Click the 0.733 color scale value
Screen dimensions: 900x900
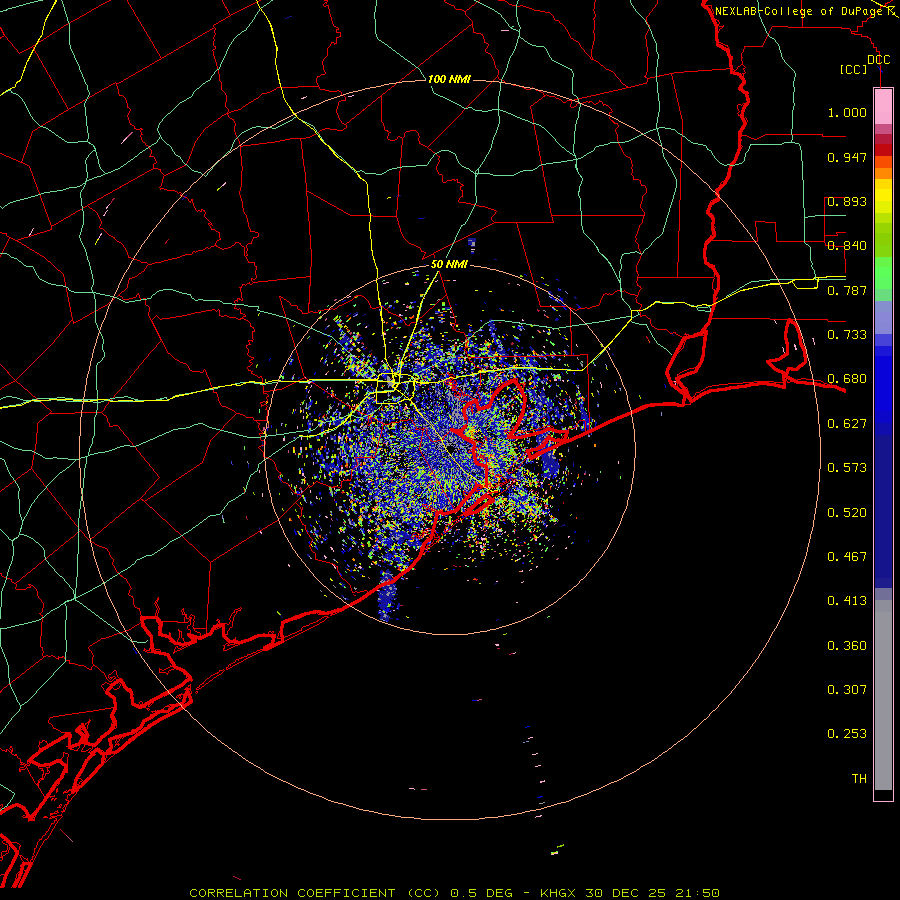point(847,335)
